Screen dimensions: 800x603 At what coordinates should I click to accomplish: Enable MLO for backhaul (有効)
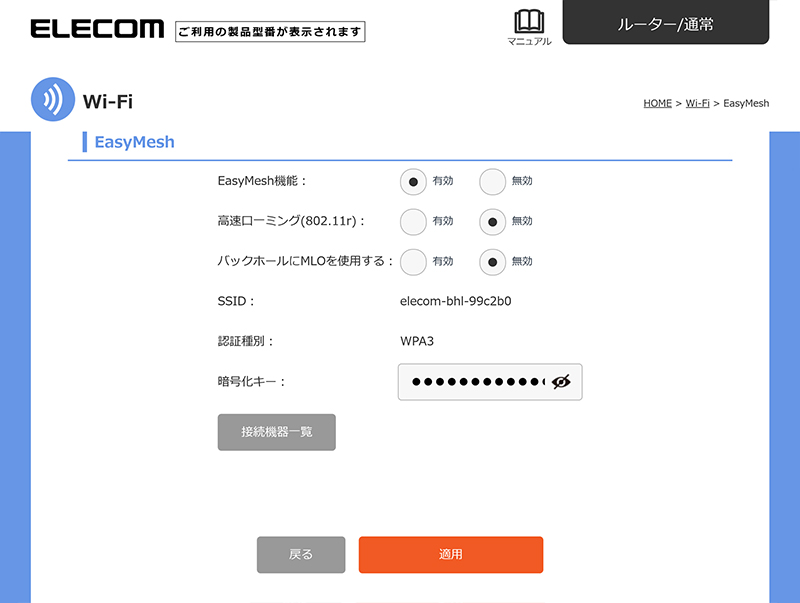[x=413, y=261]
